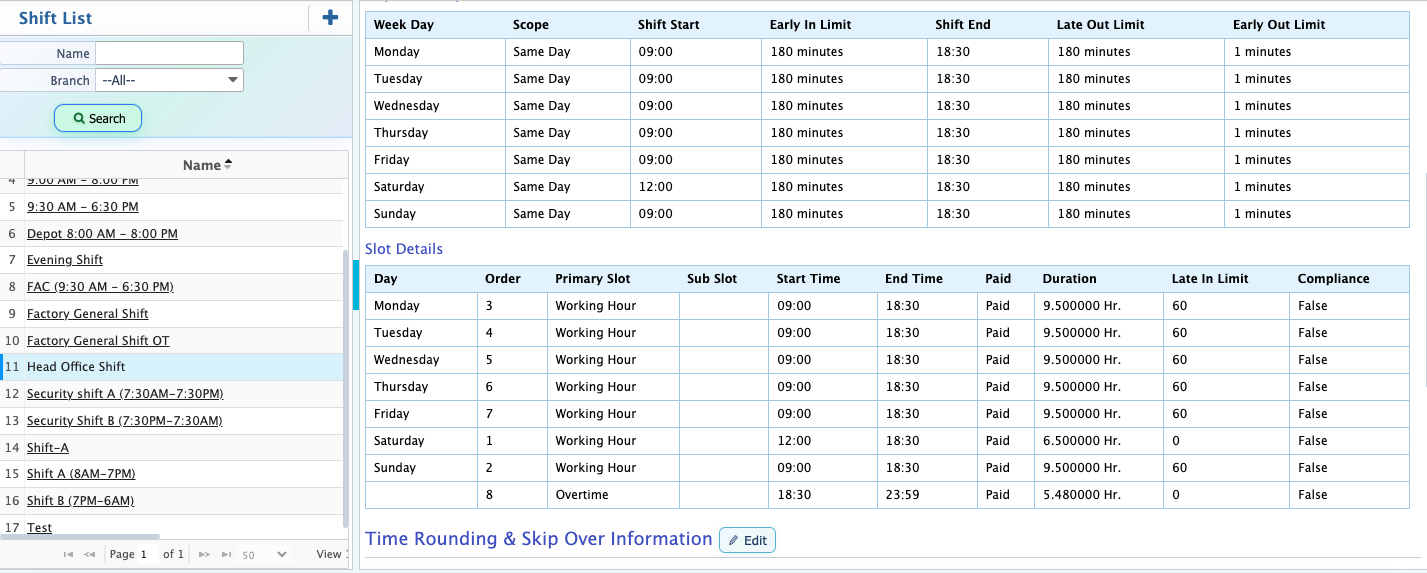
Task: Open the Shift–A link
Action: (48, 448)
